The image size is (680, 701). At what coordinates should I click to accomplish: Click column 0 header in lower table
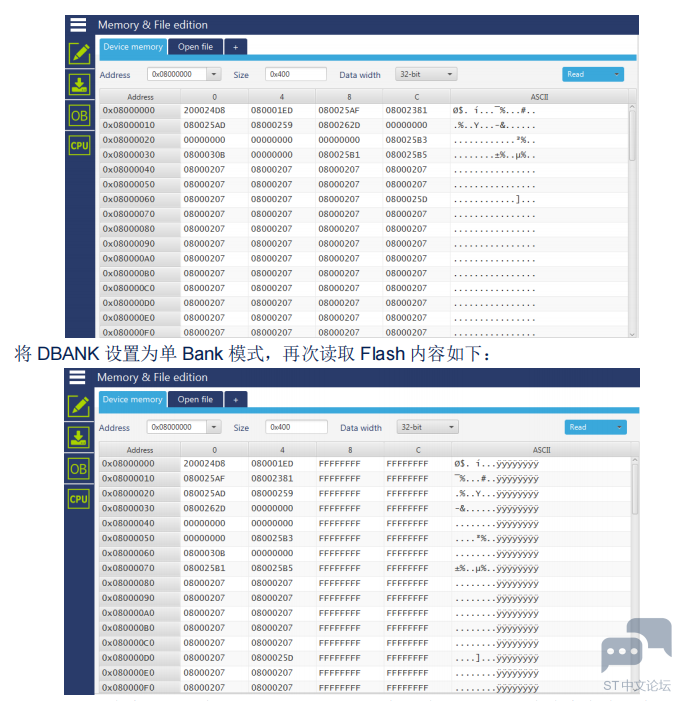[215, 450]
